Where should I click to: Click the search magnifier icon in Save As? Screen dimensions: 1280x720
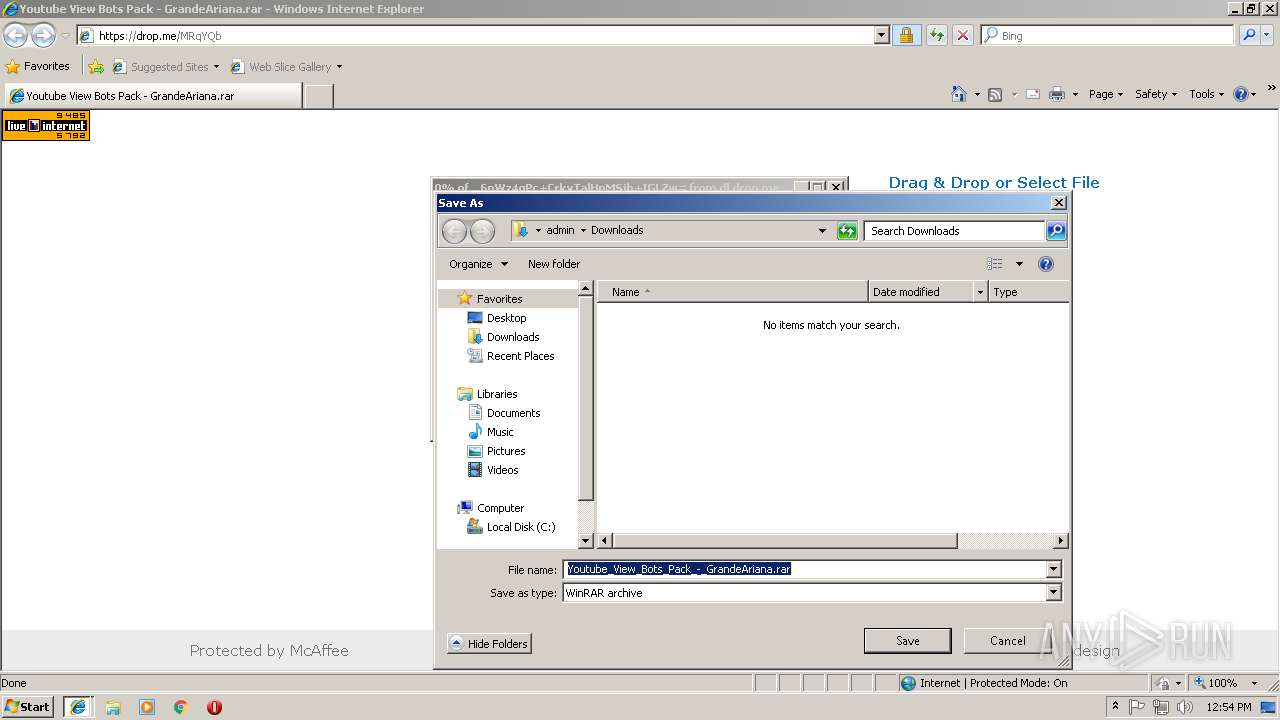[1056, 231]
